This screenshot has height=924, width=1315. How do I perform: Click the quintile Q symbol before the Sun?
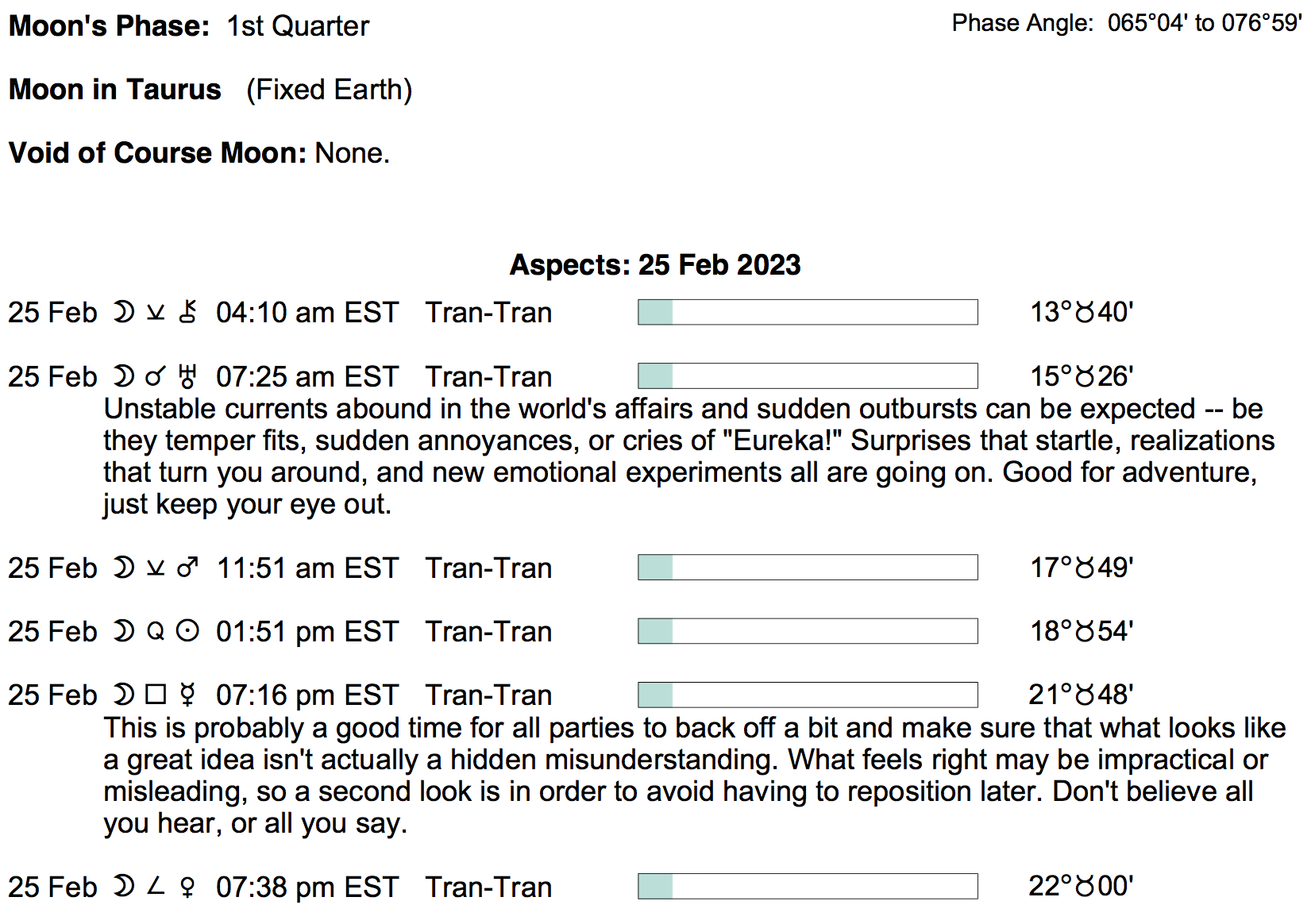coord(156,631)
